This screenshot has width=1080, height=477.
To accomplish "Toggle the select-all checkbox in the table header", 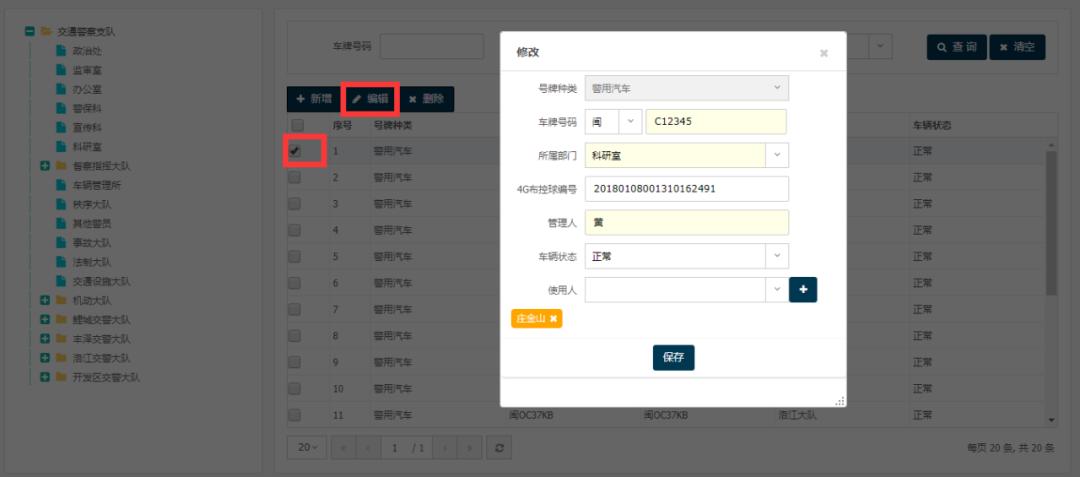I will (x=297, y=125).
